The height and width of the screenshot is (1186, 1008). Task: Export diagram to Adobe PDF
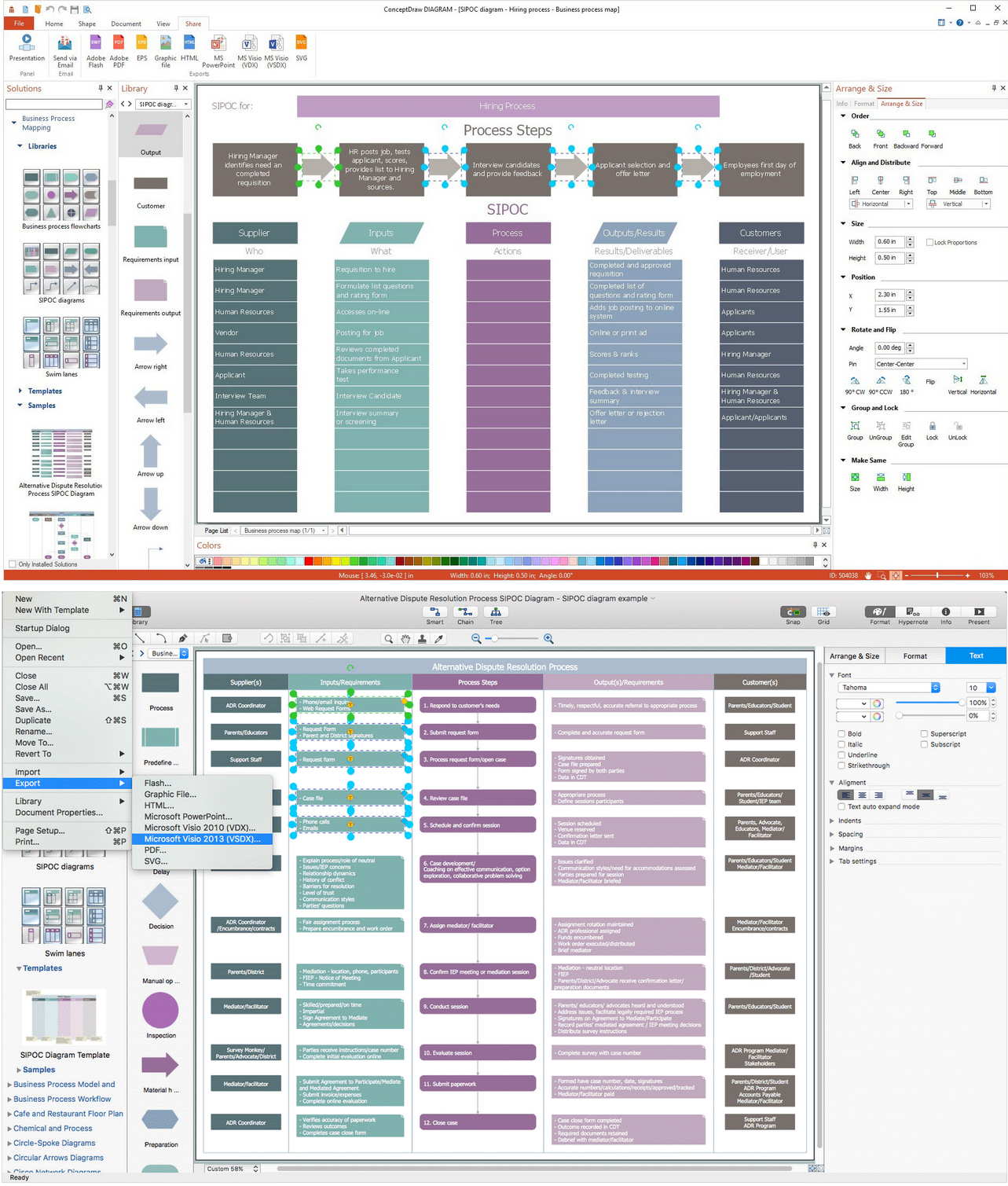[118, 49]
